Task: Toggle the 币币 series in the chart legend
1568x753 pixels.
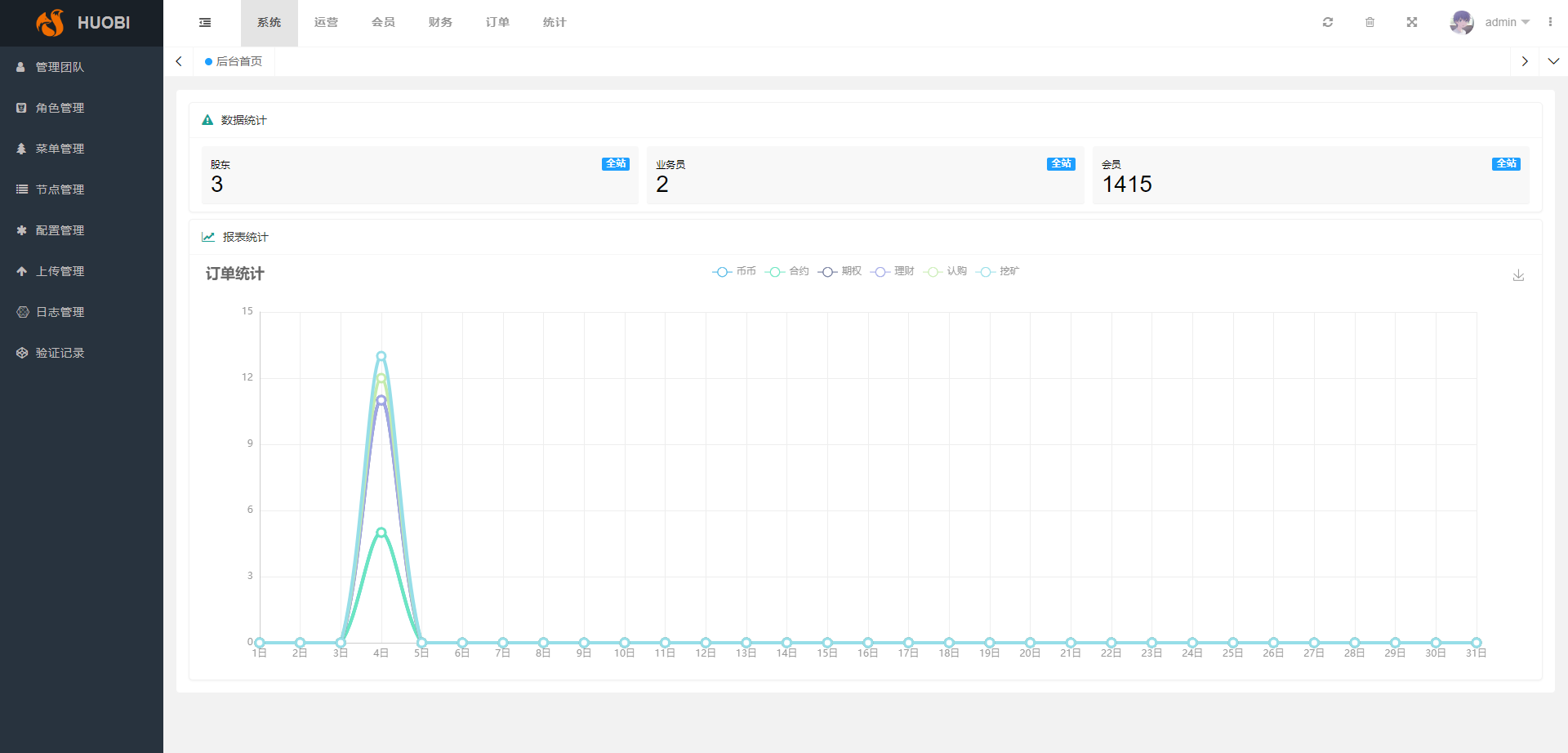Action: 734,271
